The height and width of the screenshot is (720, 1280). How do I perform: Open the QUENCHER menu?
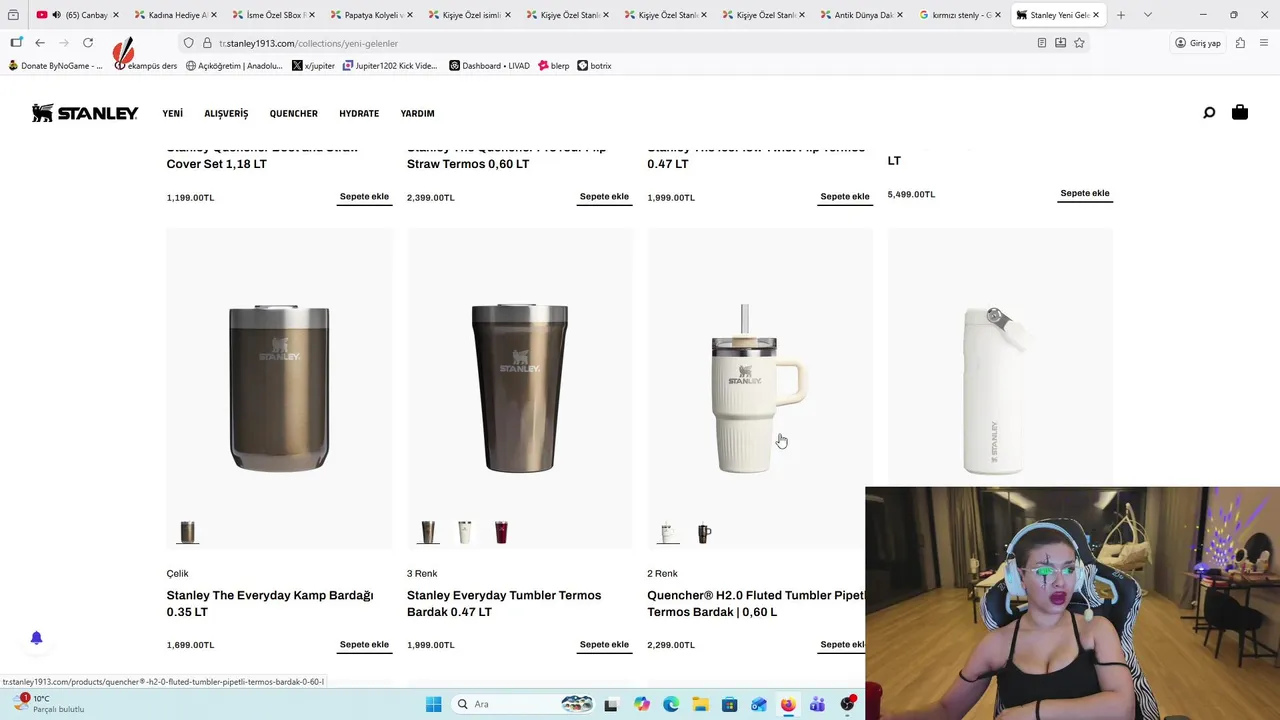coord(293,113)
